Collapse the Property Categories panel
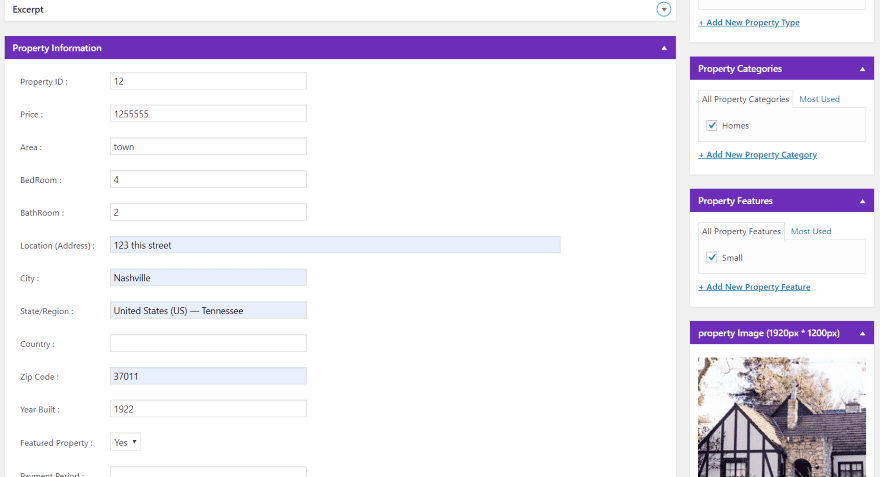Viewport: 880px width, 477px height. click(862, 69)
